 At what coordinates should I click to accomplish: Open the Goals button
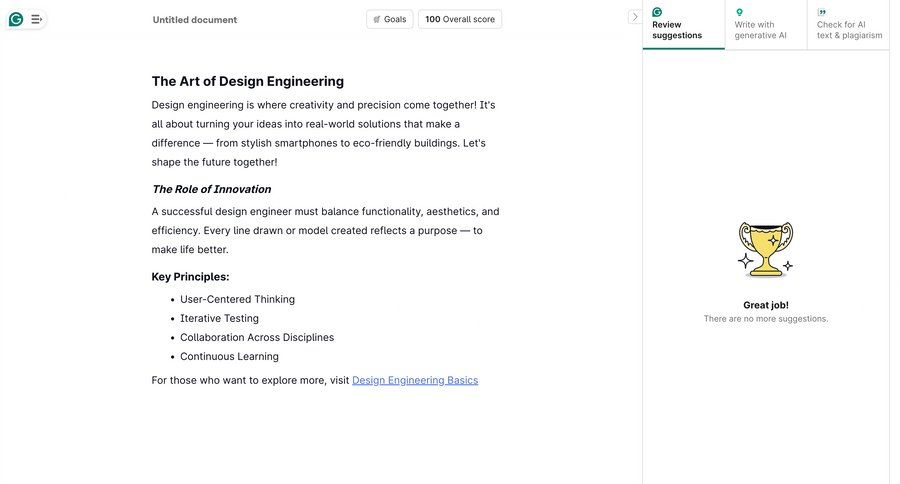pos(390,19)
